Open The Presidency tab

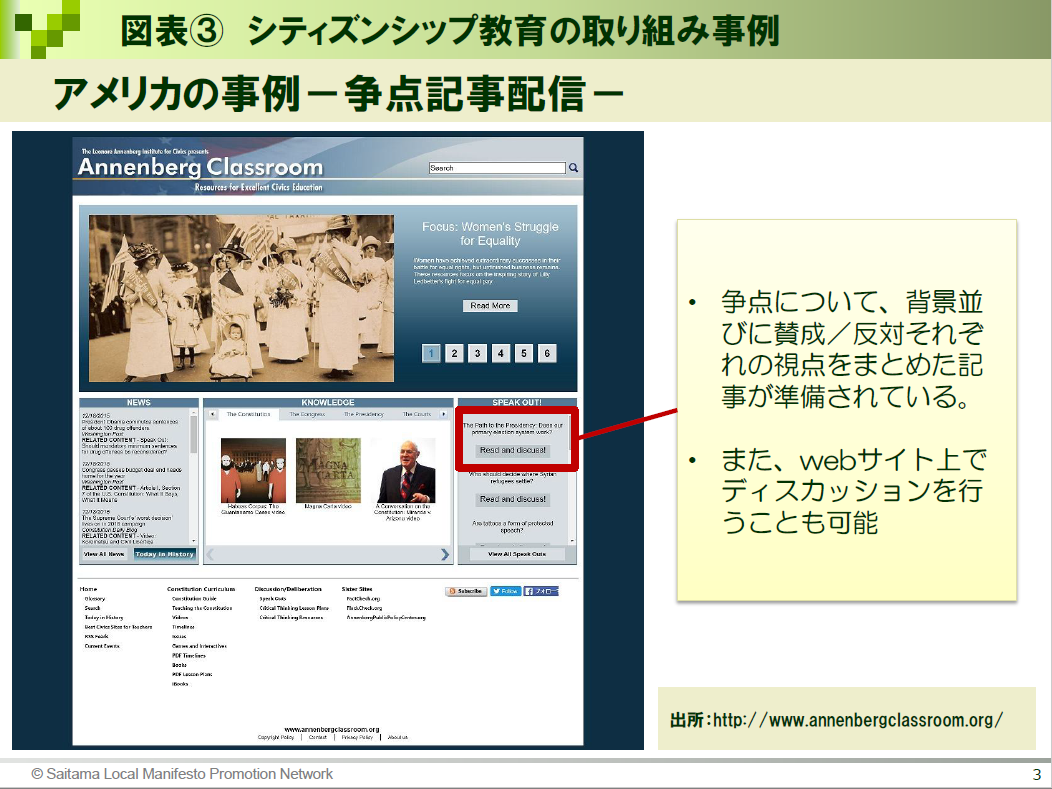tap(364, 413)
